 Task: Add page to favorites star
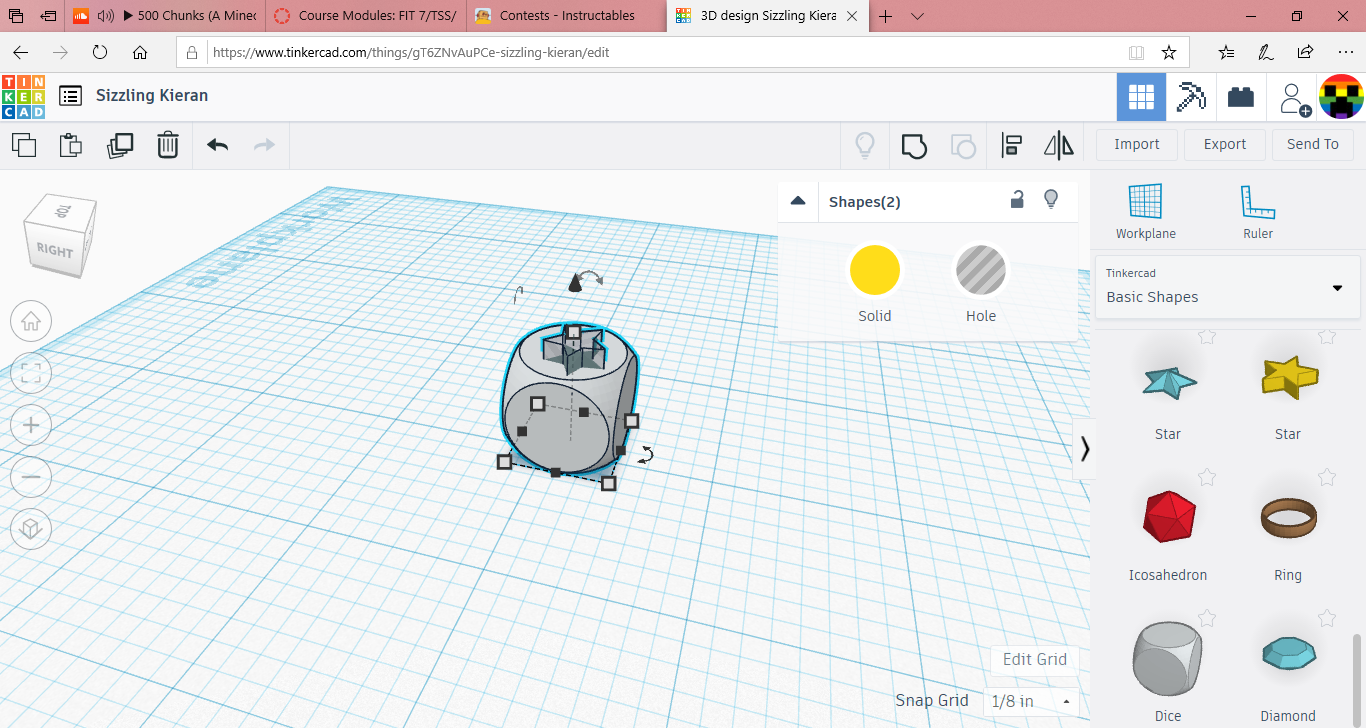1168,53
